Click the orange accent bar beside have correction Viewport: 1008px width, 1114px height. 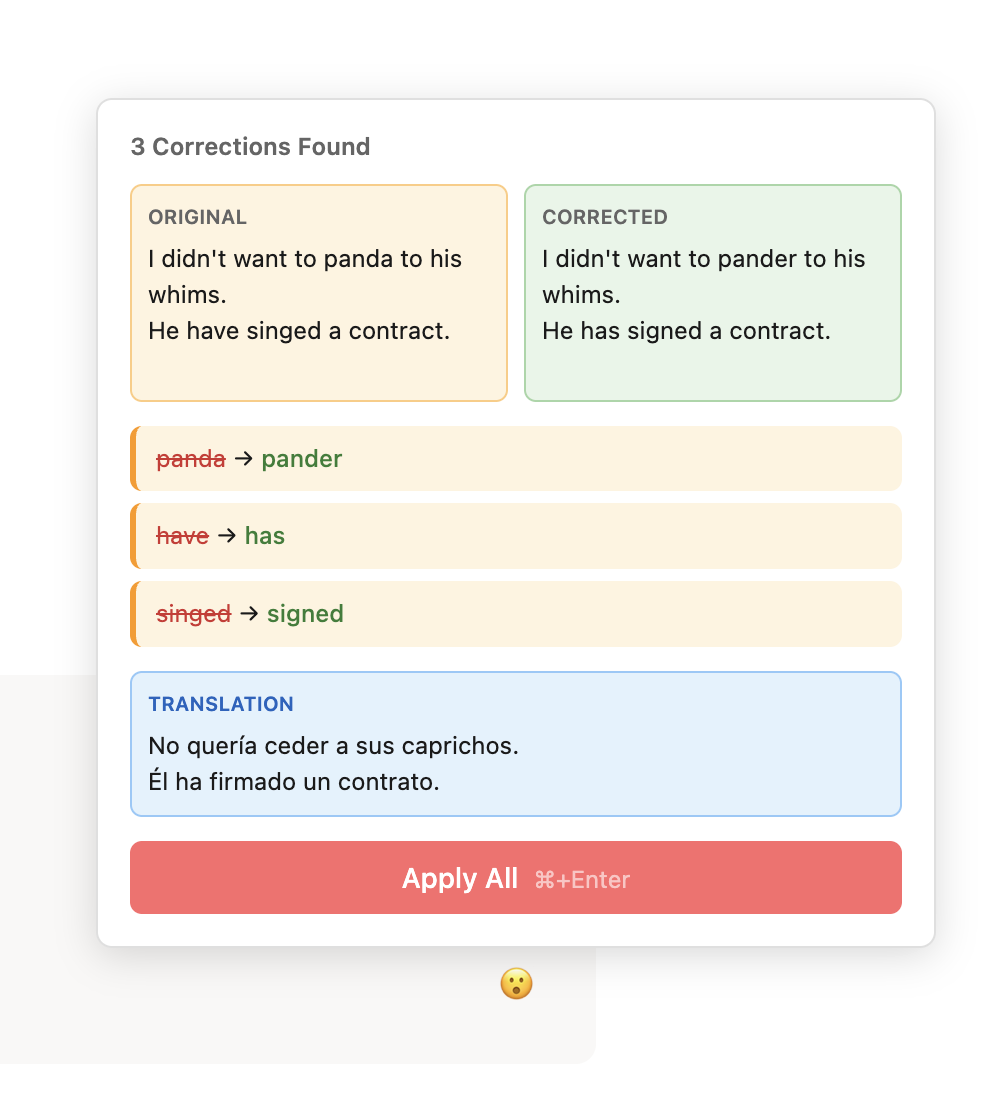(x=134, y=535)
